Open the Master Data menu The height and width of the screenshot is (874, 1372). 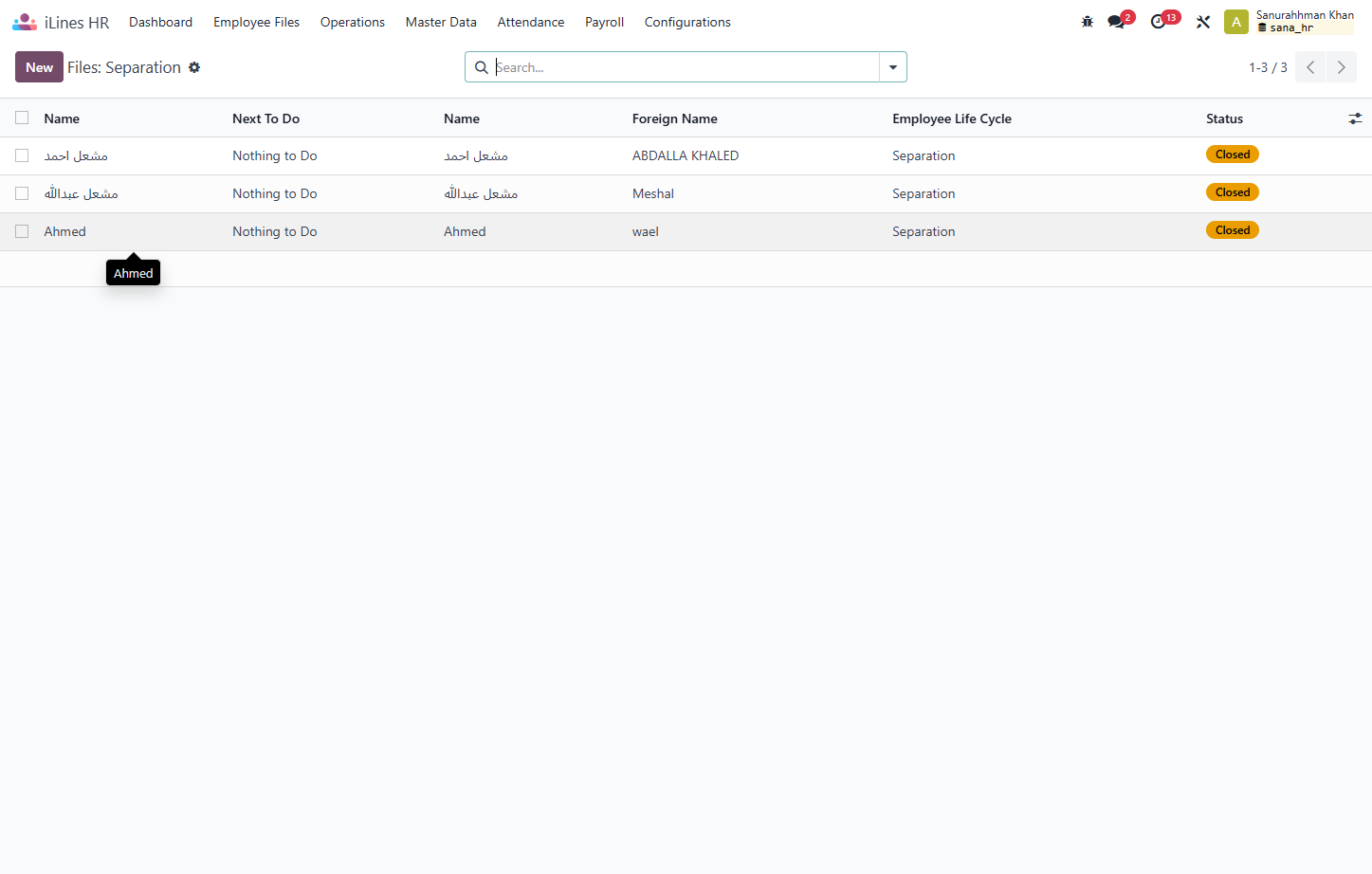[x=441, y=22]
